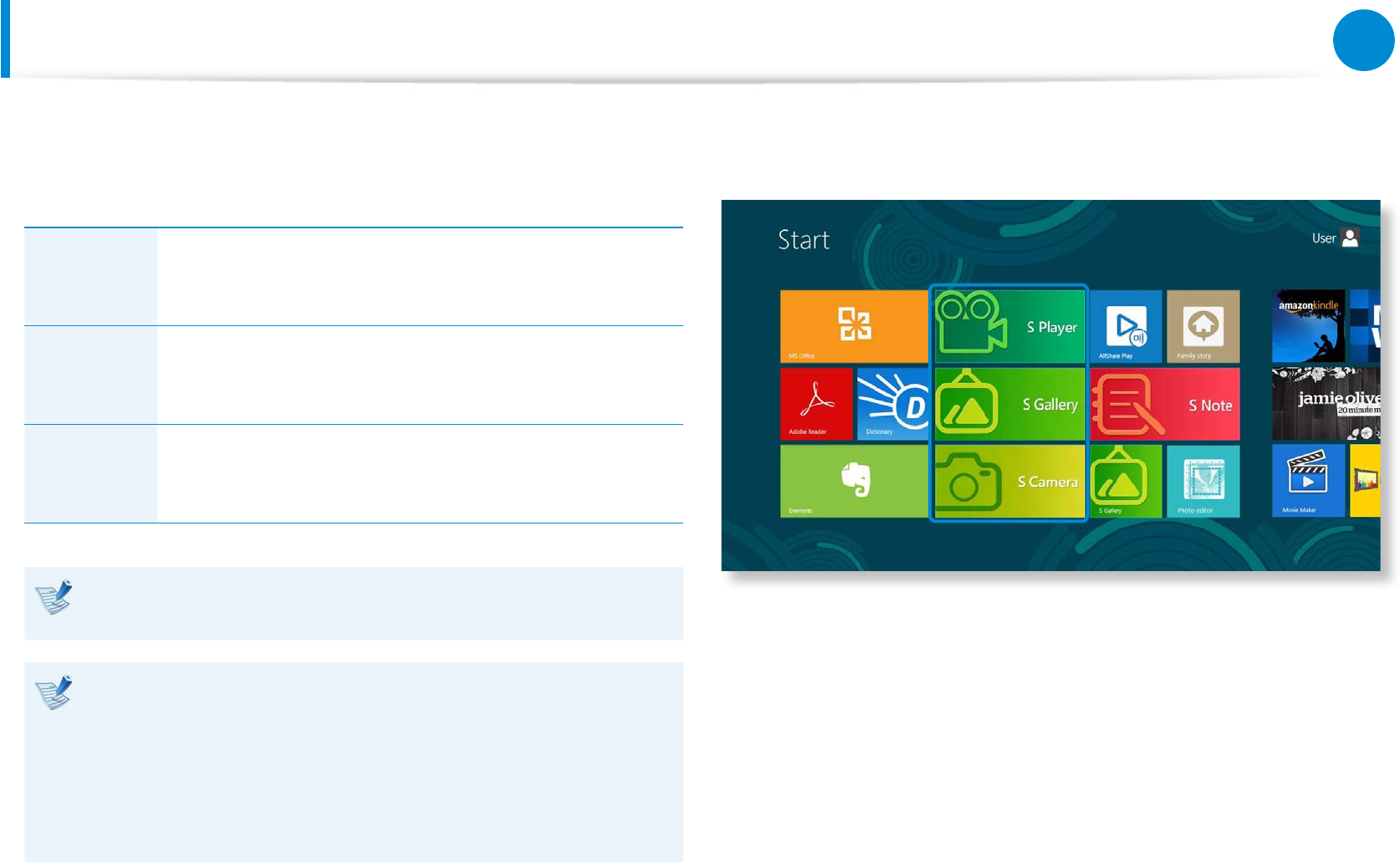
Task: Open the Evernote tile
Action: (854, 481)
